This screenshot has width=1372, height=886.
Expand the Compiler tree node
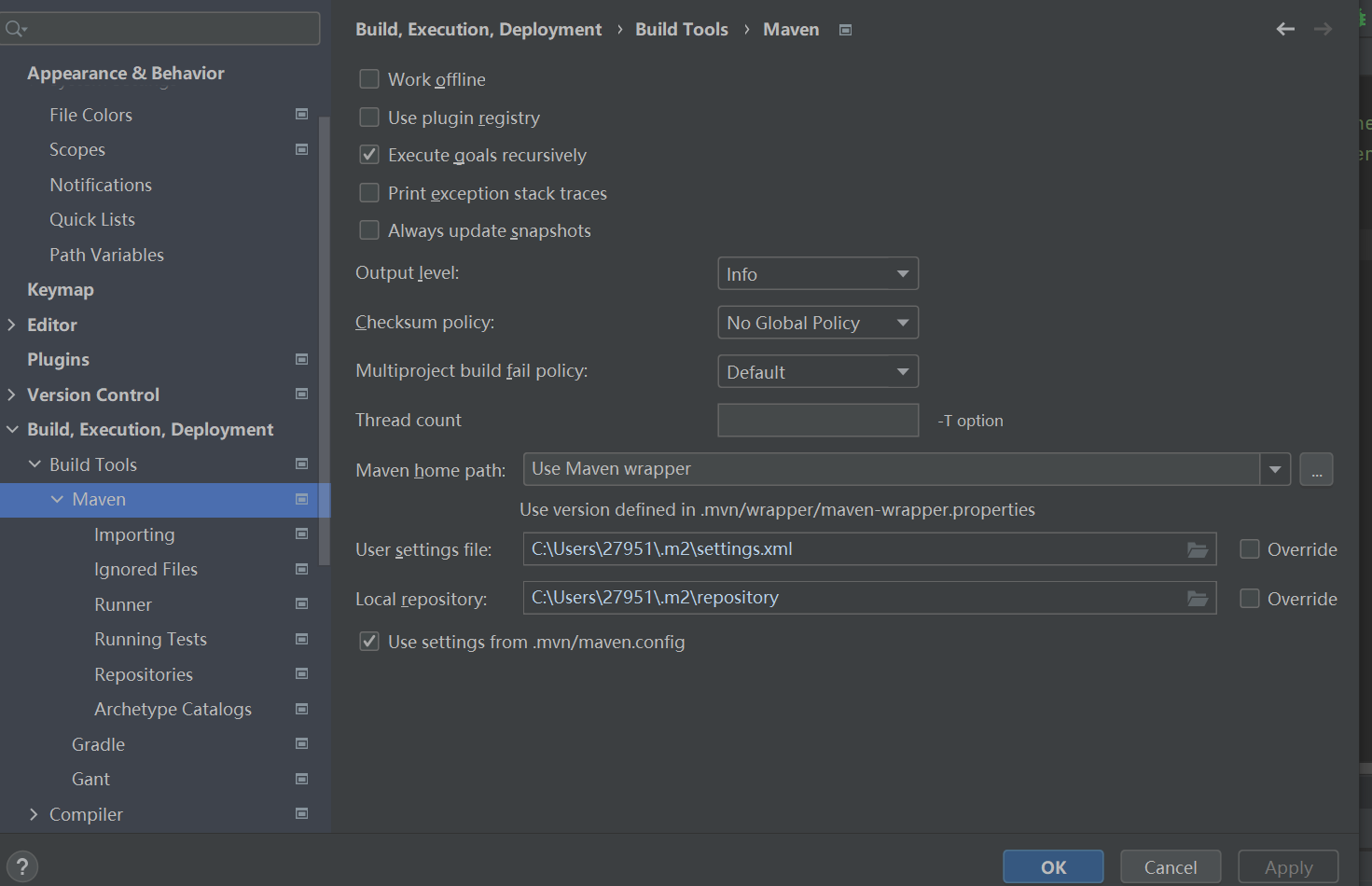pos(34,814)
